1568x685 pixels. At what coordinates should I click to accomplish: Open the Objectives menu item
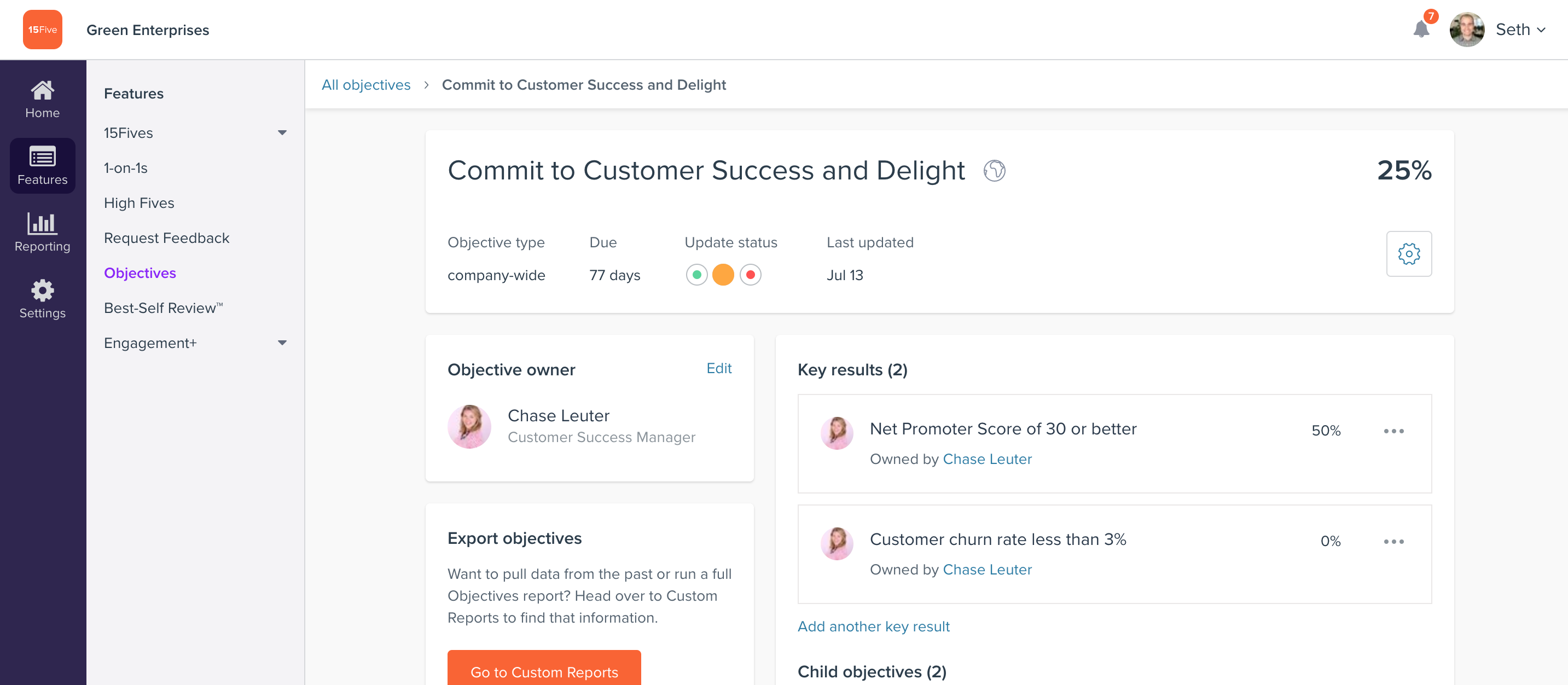[140, 273]
